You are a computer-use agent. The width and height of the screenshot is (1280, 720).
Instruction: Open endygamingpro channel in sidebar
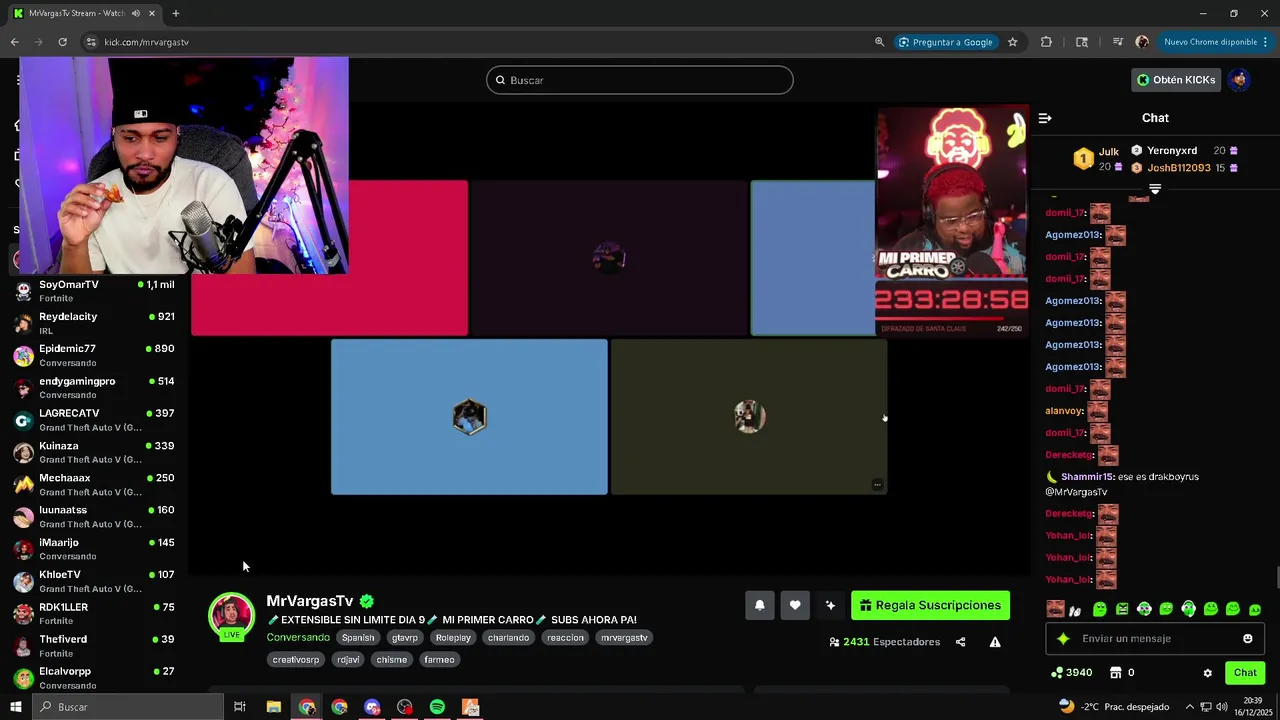[x=94, y=388]
